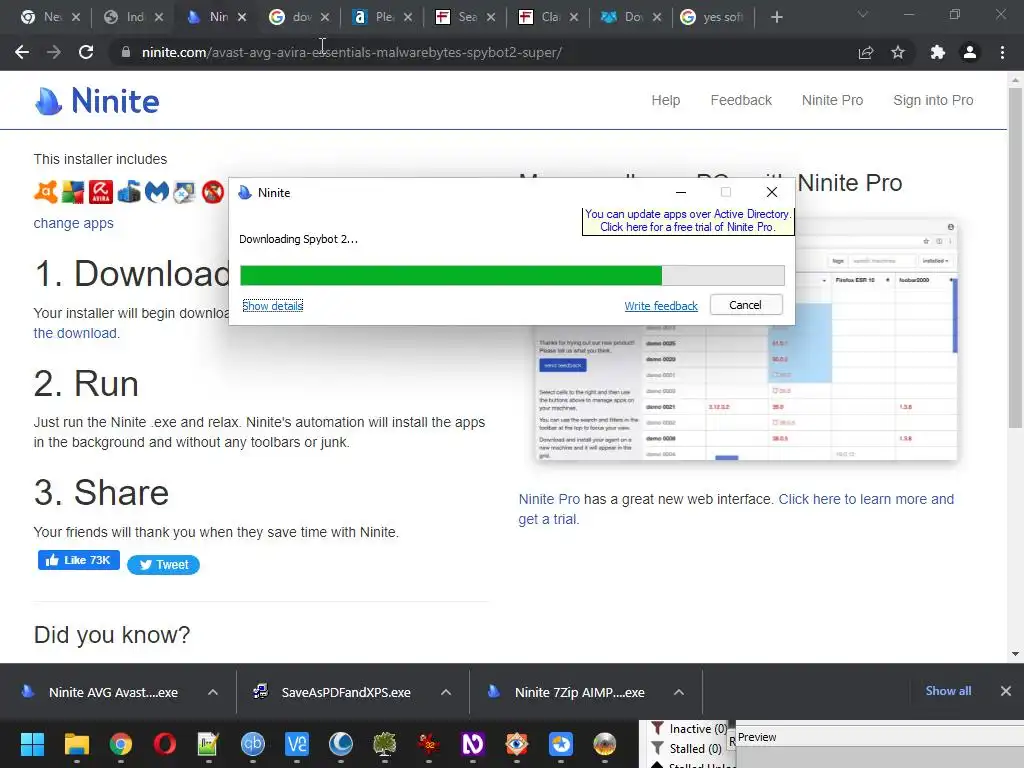Click the 'change apps' link
Viewport: 1024px width, 768px height.
[x=74, y=223]
